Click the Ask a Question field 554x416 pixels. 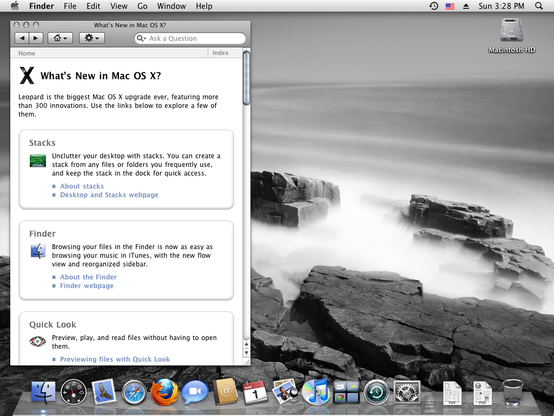(190, 38)
